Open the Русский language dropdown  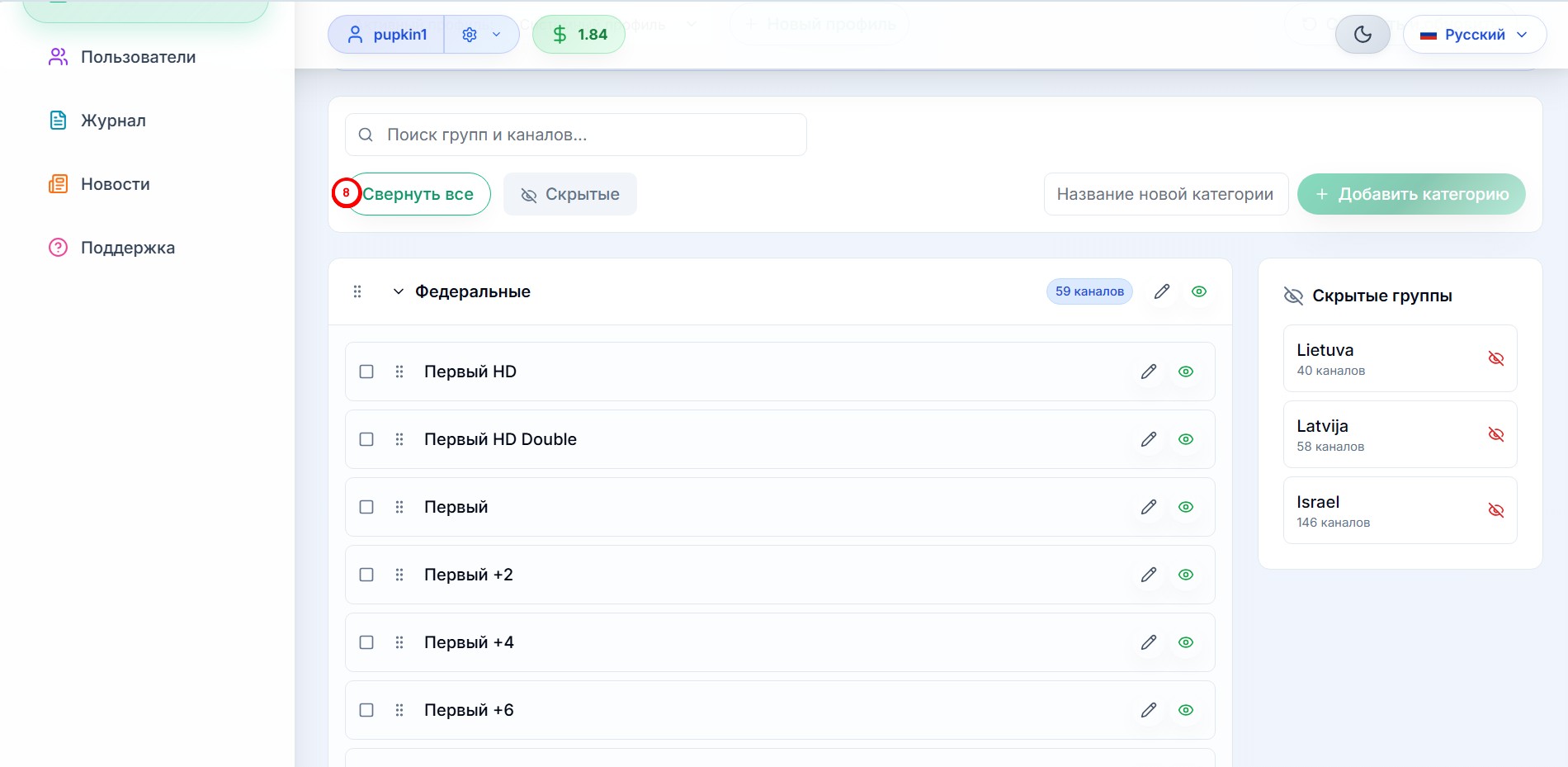pyautogui.click(x=1474, y=35)
